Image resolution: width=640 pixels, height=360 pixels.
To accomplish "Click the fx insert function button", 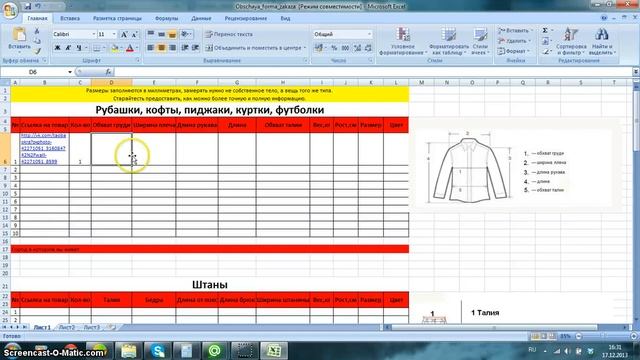I will coord(108,72).
